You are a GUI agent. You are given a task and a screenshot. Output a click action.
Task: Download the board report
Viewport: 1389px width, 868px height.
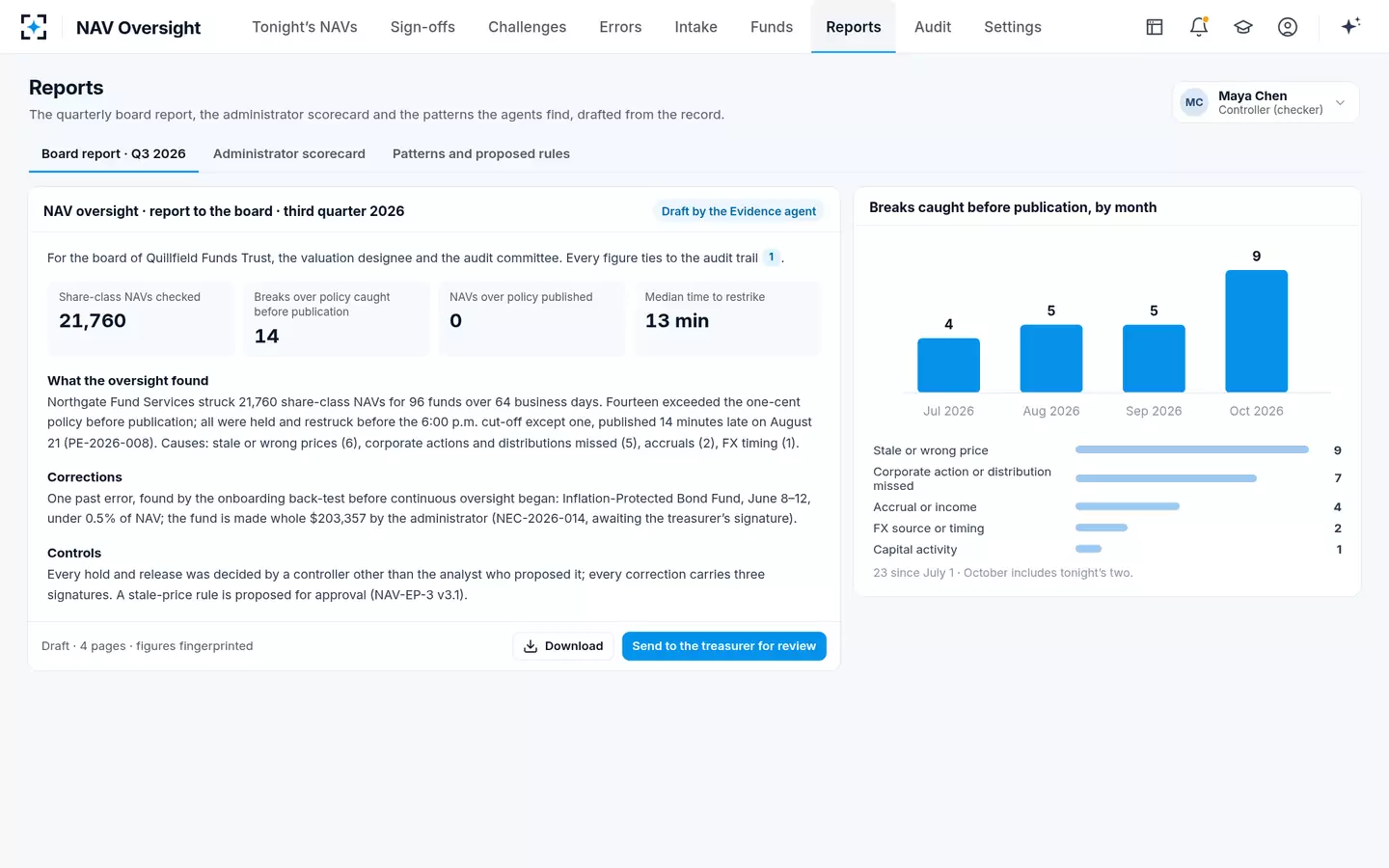coord(563,646)
